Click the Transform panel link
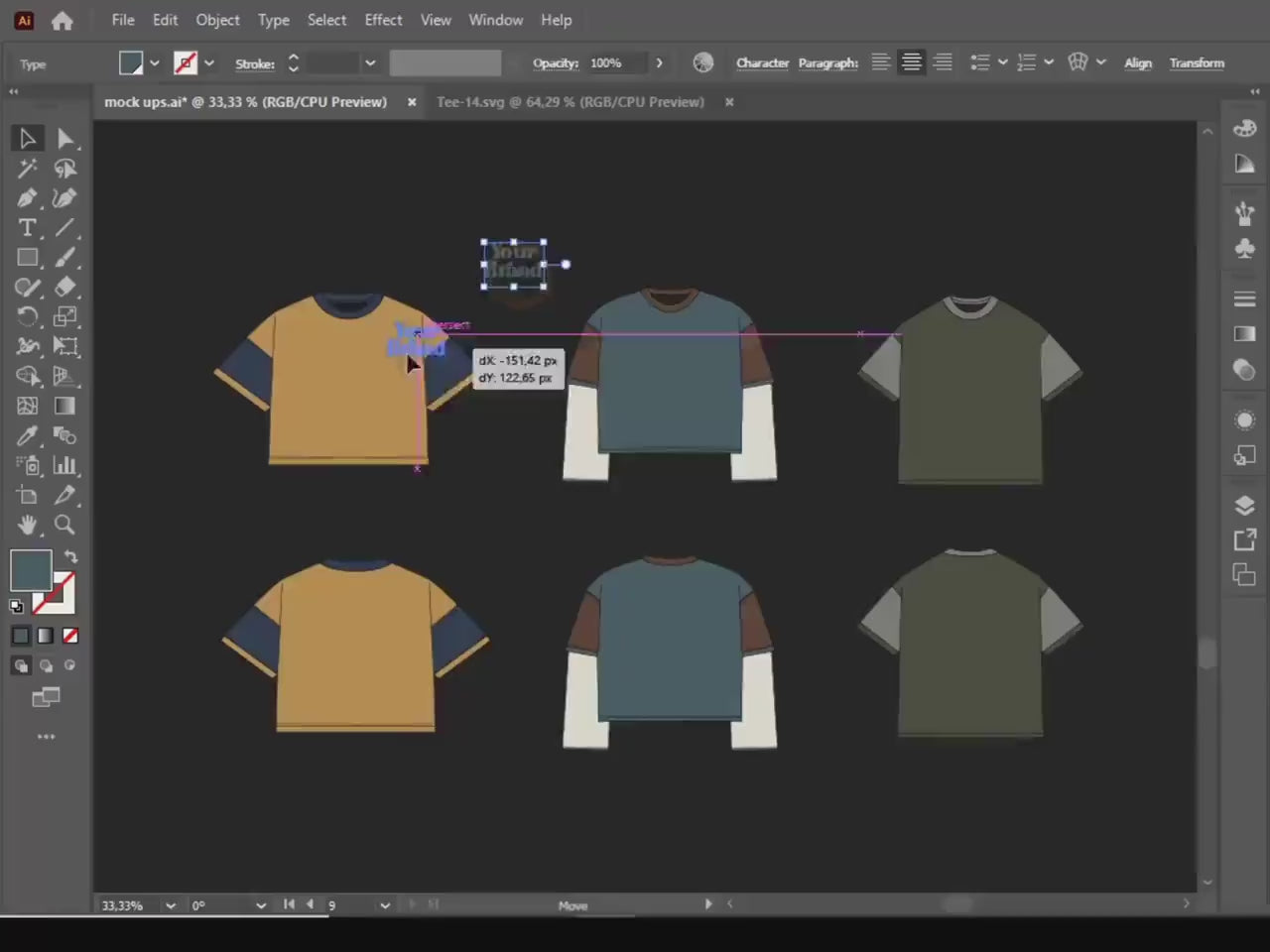The width and height of the screenshot is (1270, 952). pos(1196,62)
